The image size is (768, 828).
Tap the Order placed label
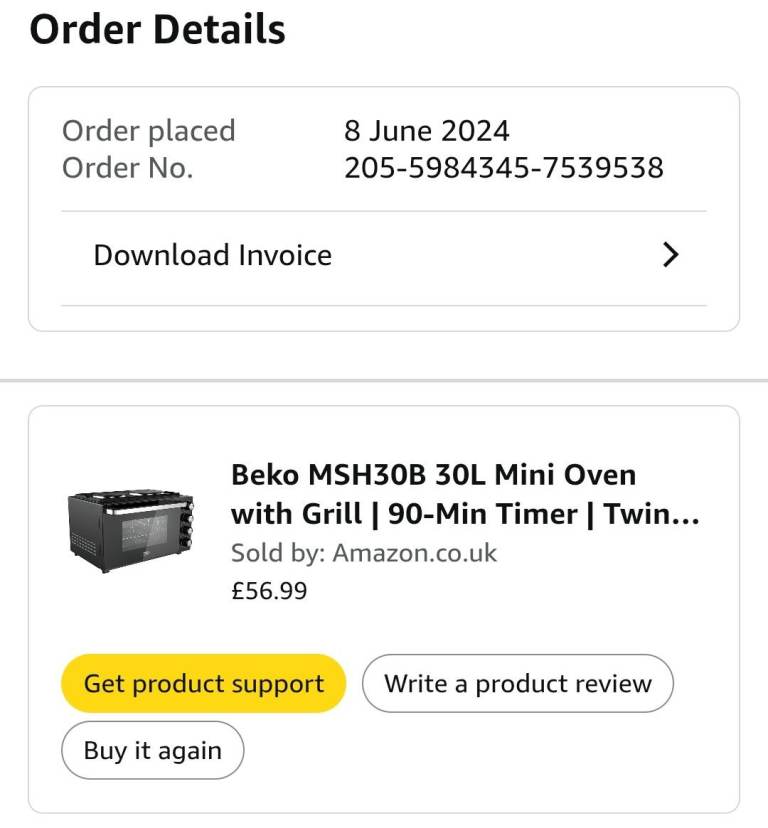click(148, 131)
